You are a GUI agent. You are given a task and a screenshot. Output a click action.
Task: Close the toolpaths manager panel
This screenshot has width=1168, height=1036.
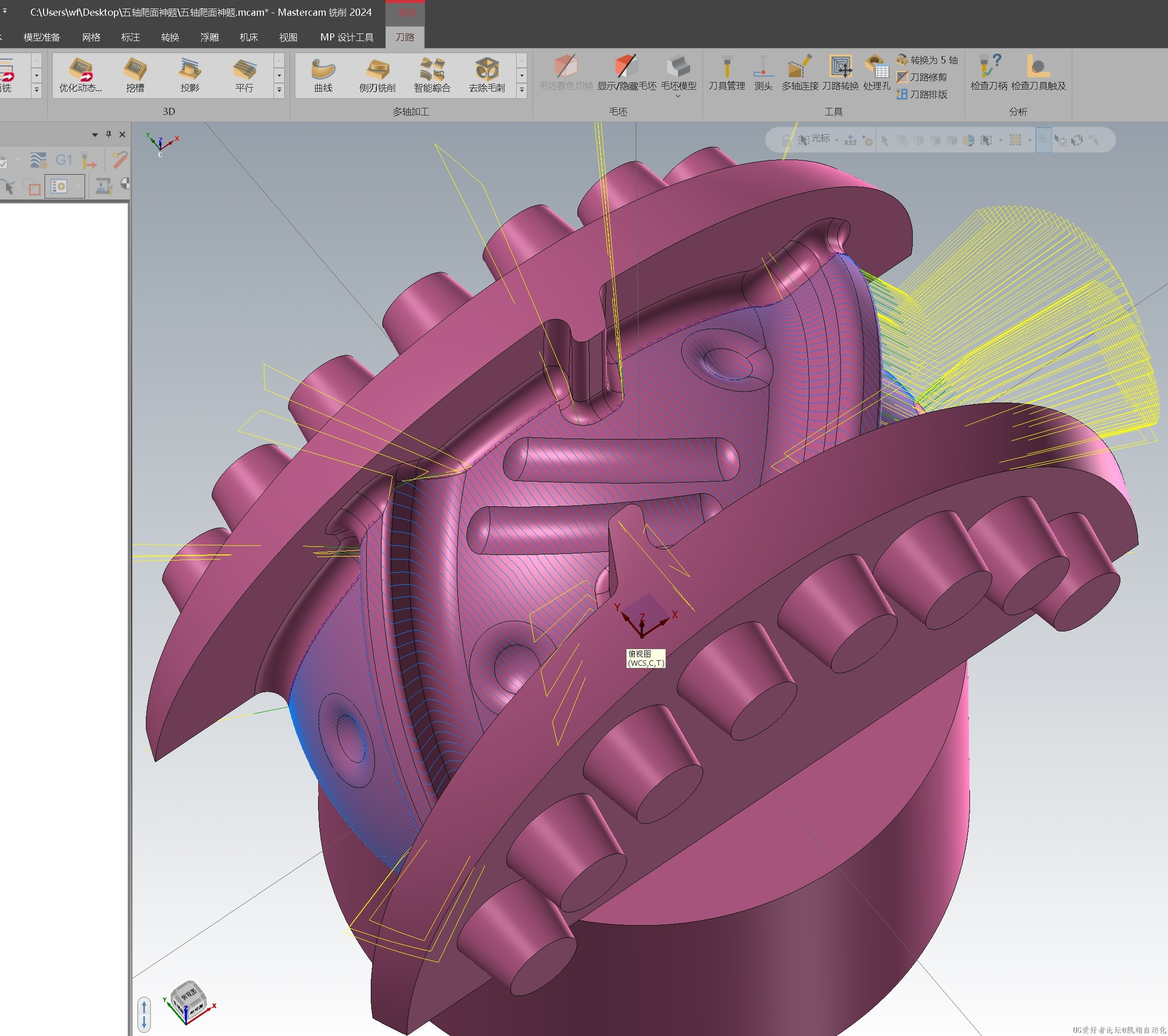tap(122, 134)
